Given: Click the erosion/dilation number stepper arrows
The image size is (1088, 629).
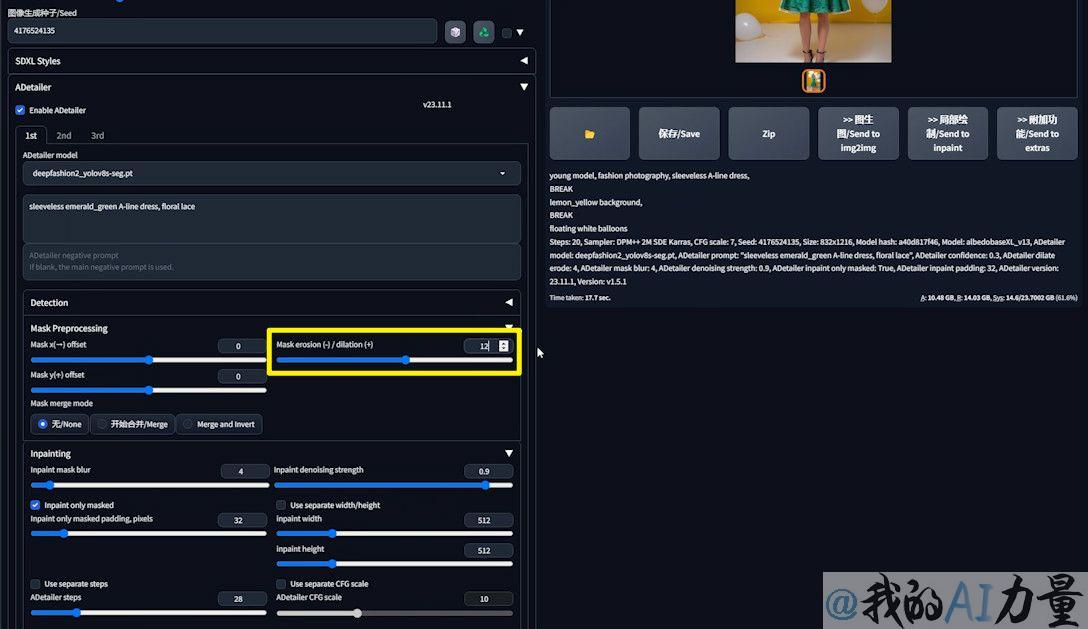Looking at the screenshot, I should (x=504, y=346).
